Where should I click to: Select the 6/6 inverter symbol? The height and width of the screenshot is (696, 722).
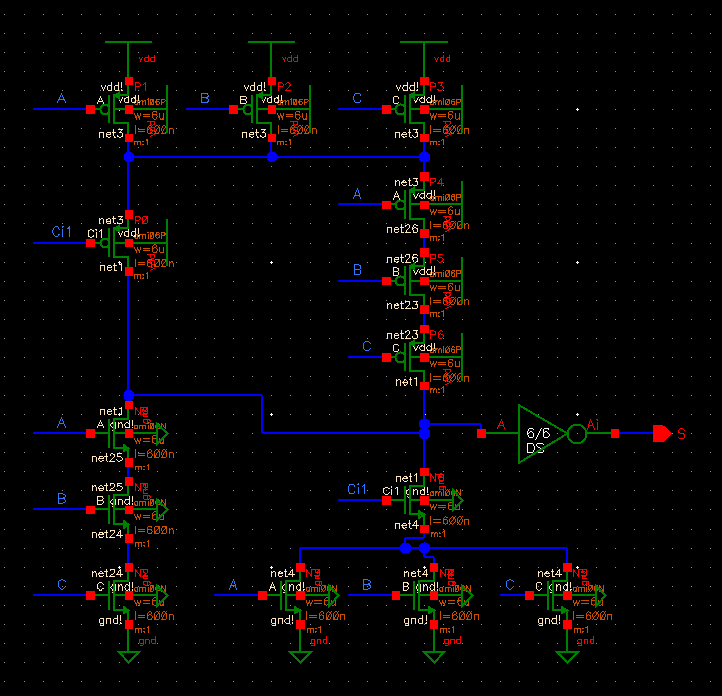(x=548, y=434)
